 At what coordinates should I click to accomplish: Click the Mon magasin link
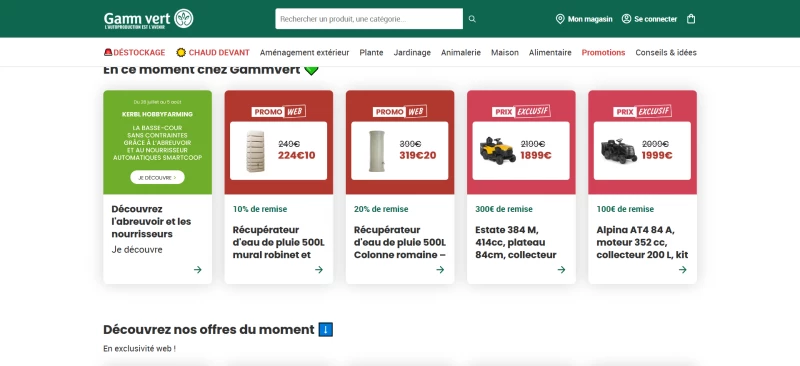coord(590,19)
